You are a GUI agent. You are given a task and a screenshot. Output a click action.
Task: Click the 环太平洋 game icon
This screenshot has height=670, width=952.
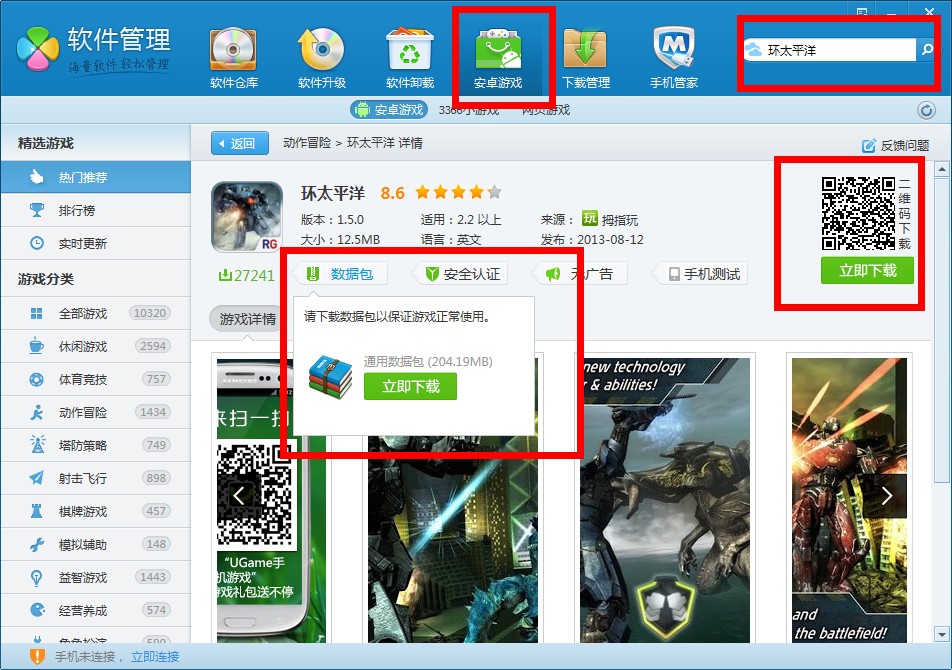247,217
